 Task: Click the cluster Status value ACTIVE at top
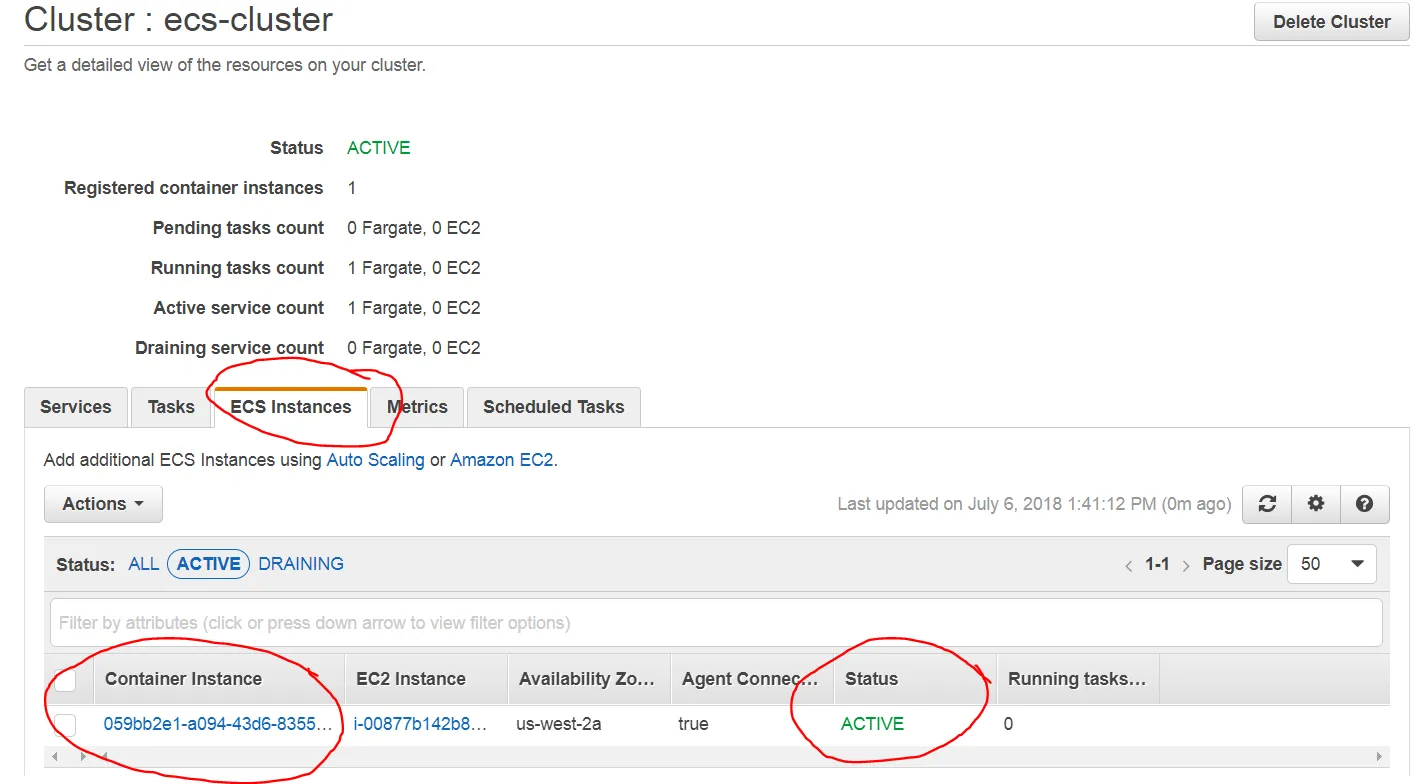pyautogui.click(x=379, y=148)
